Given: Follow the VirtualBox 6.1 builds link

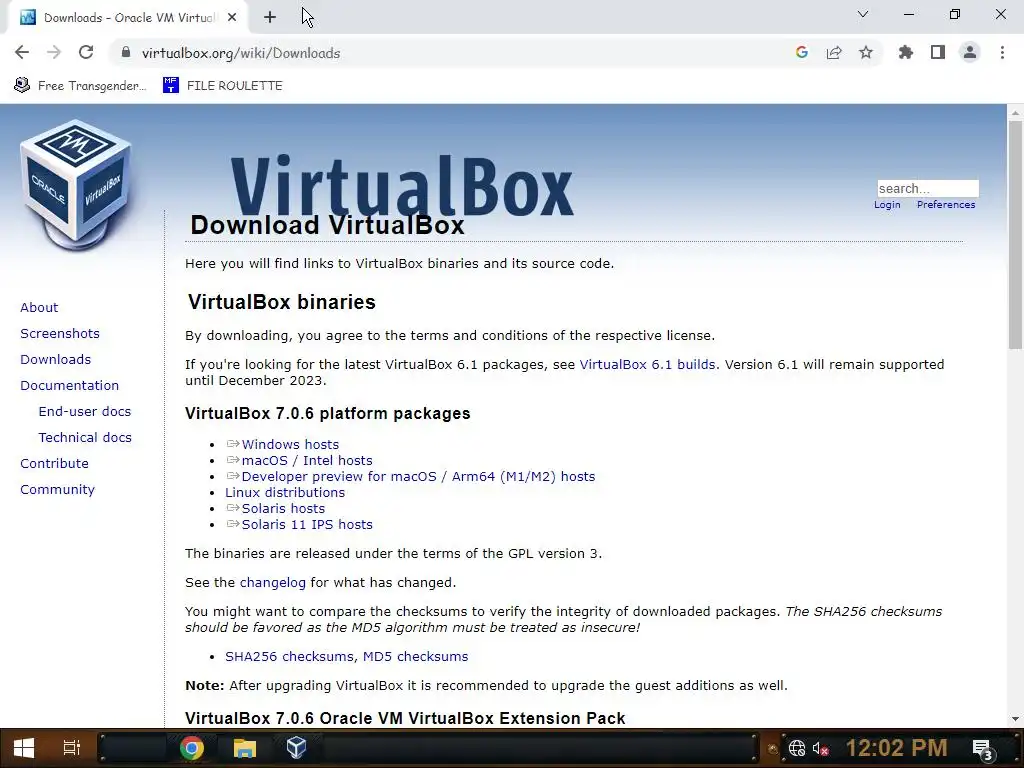Looking at the screenshot, I should [647, 364].
